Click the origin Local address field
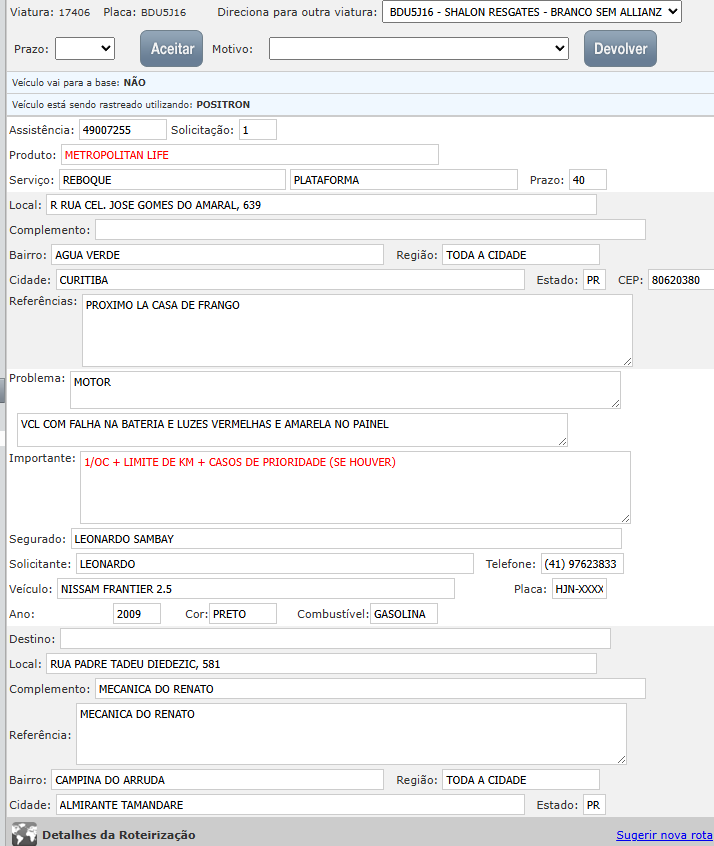 point(320,205)
